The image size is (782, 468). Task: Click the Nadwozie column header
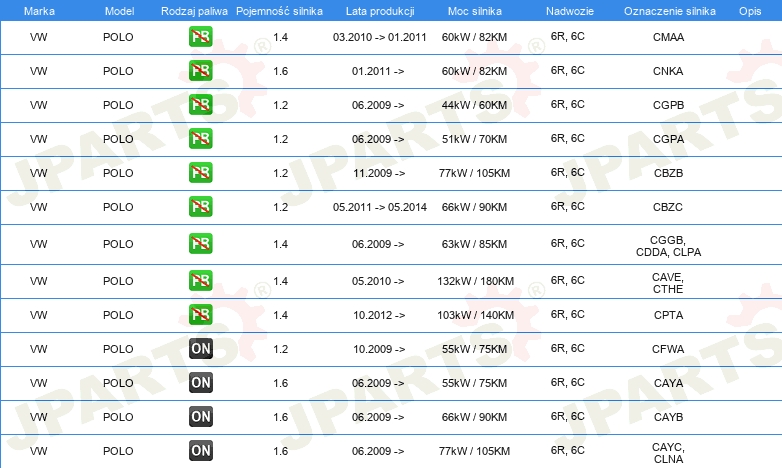click(570, 11)
